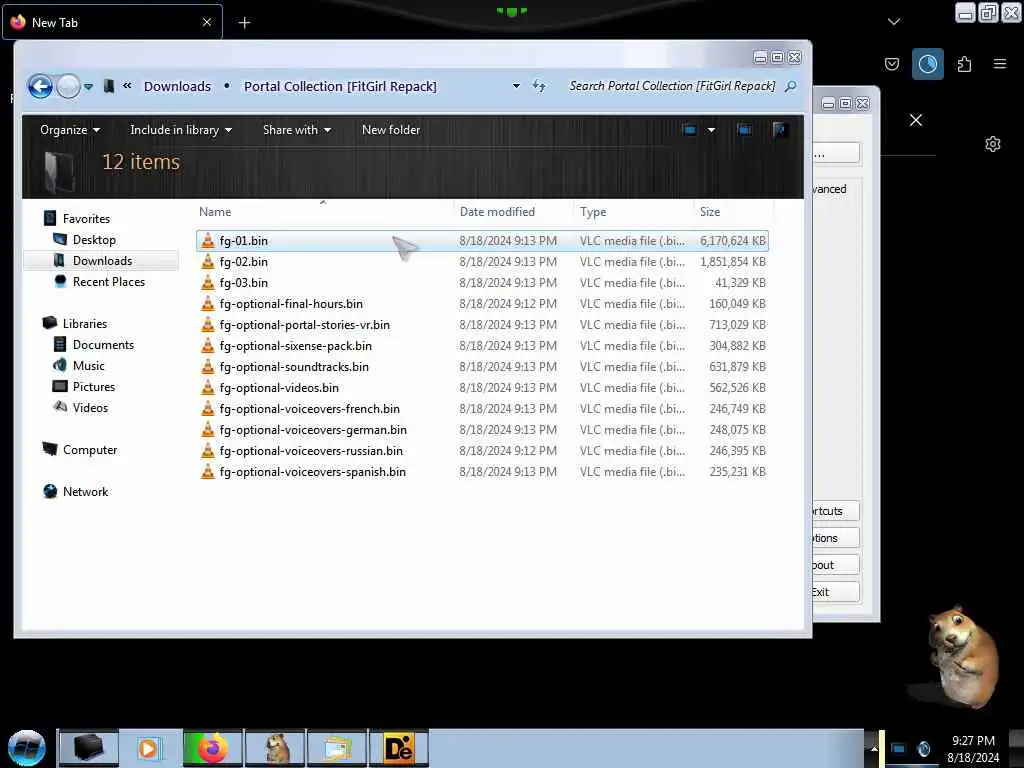Select Favorites in navigation pane

point(86,219)
